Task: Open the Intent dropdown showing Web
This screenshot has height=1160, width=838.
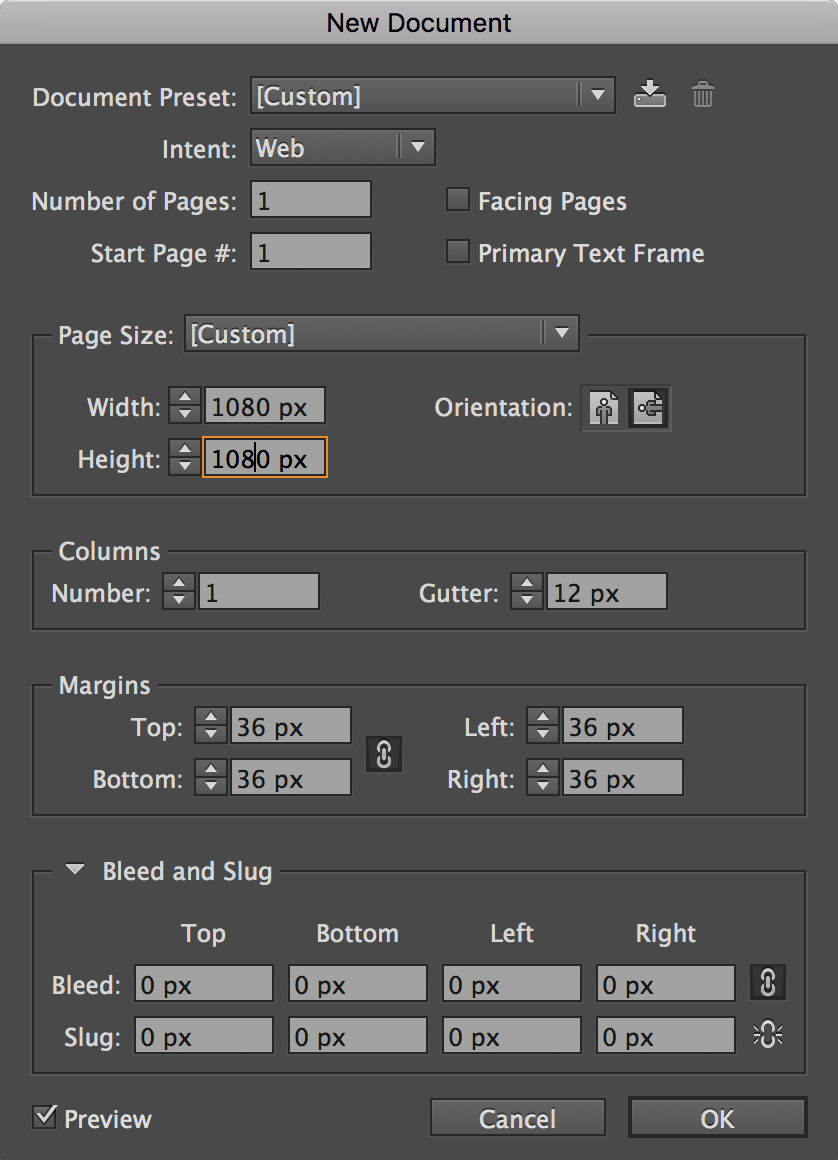Action: (x=418, y=147)
